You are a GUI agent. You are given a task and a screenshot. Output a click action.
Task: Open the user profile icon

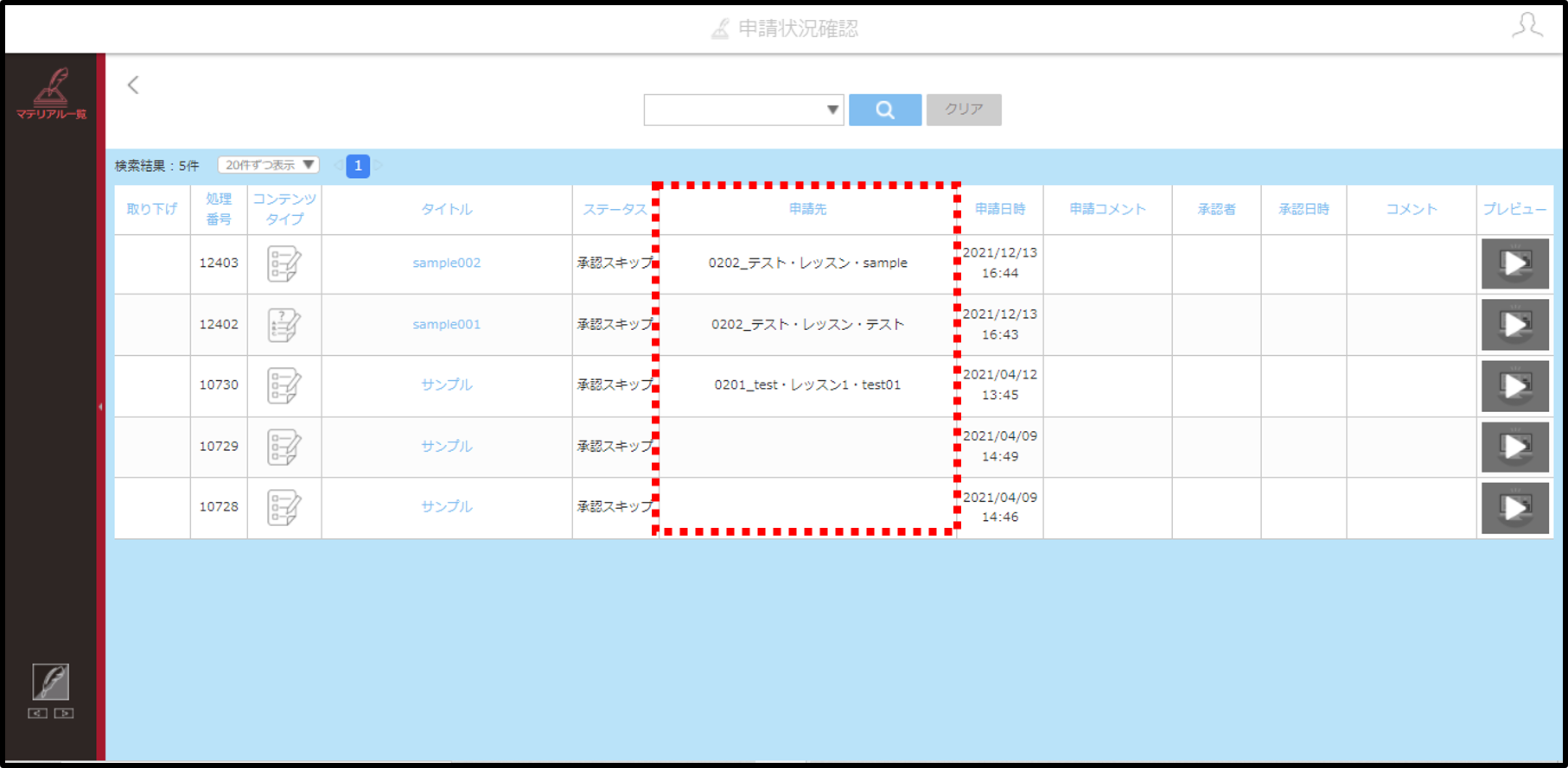coord(1527,25)
